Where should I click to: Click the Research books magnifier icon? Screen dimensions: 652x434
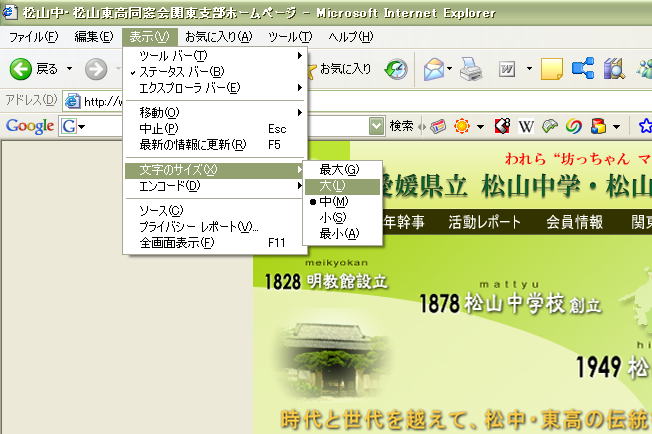coord(614,69)
